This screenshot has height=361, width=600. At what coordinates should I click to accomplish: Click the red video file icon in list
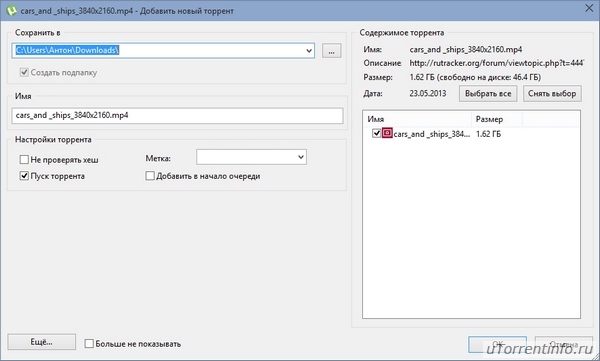pyautogui.click(x=387, y=133)
